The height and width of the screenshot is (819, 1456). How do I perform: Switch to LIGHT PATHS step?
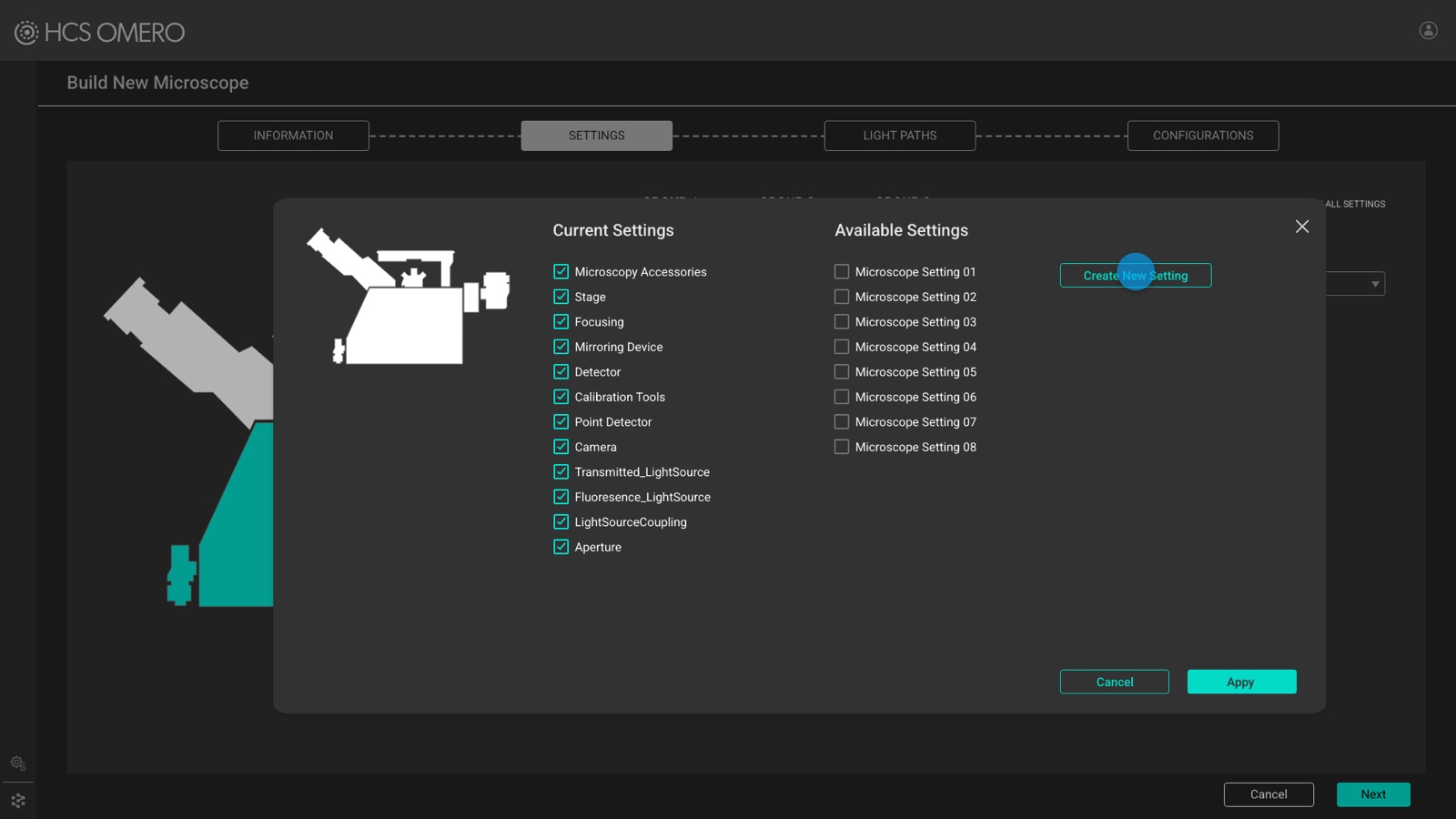[900, 136]
